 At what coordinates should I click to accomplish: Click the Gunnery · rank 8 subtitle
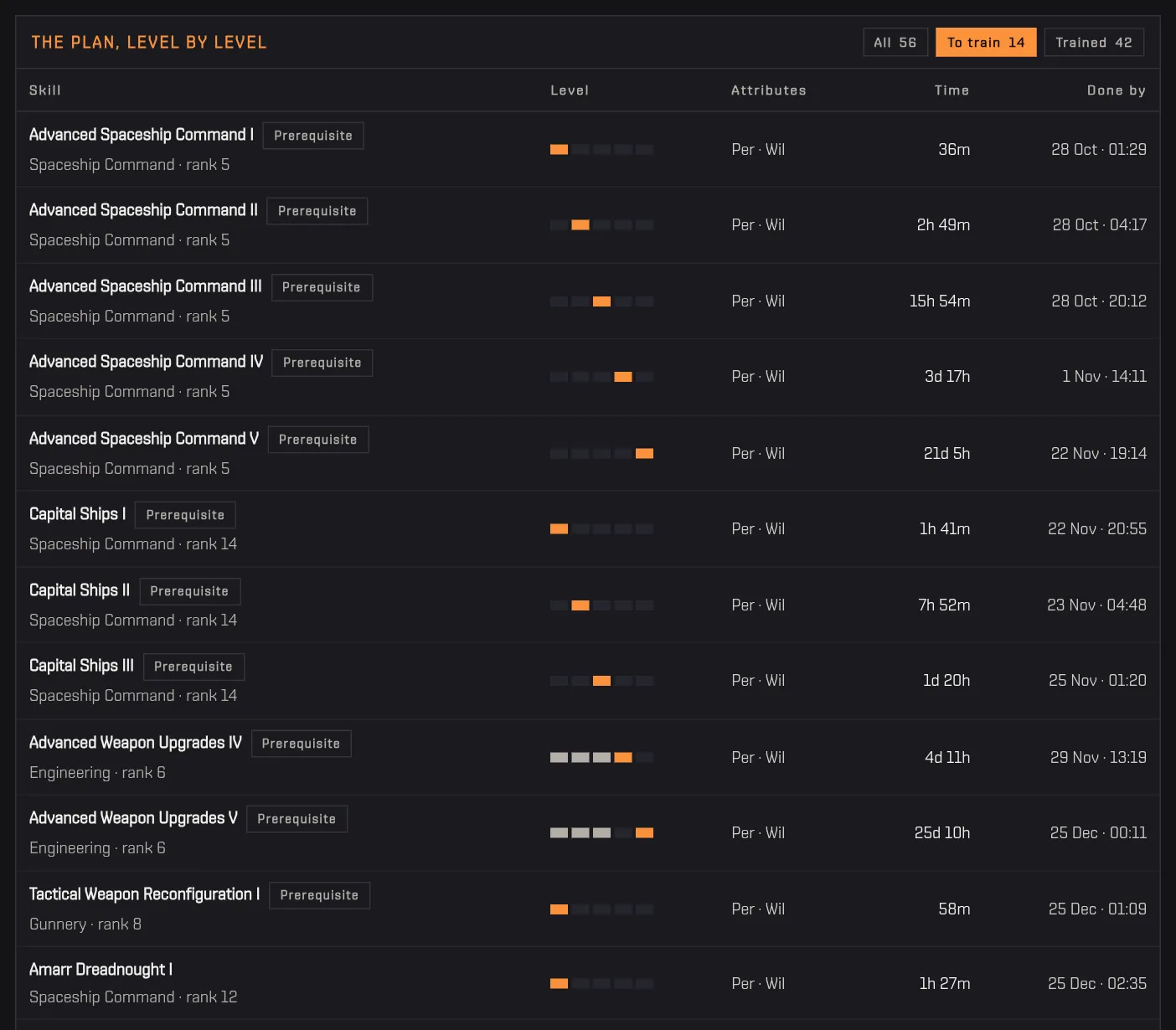click(x=85, y=924)
